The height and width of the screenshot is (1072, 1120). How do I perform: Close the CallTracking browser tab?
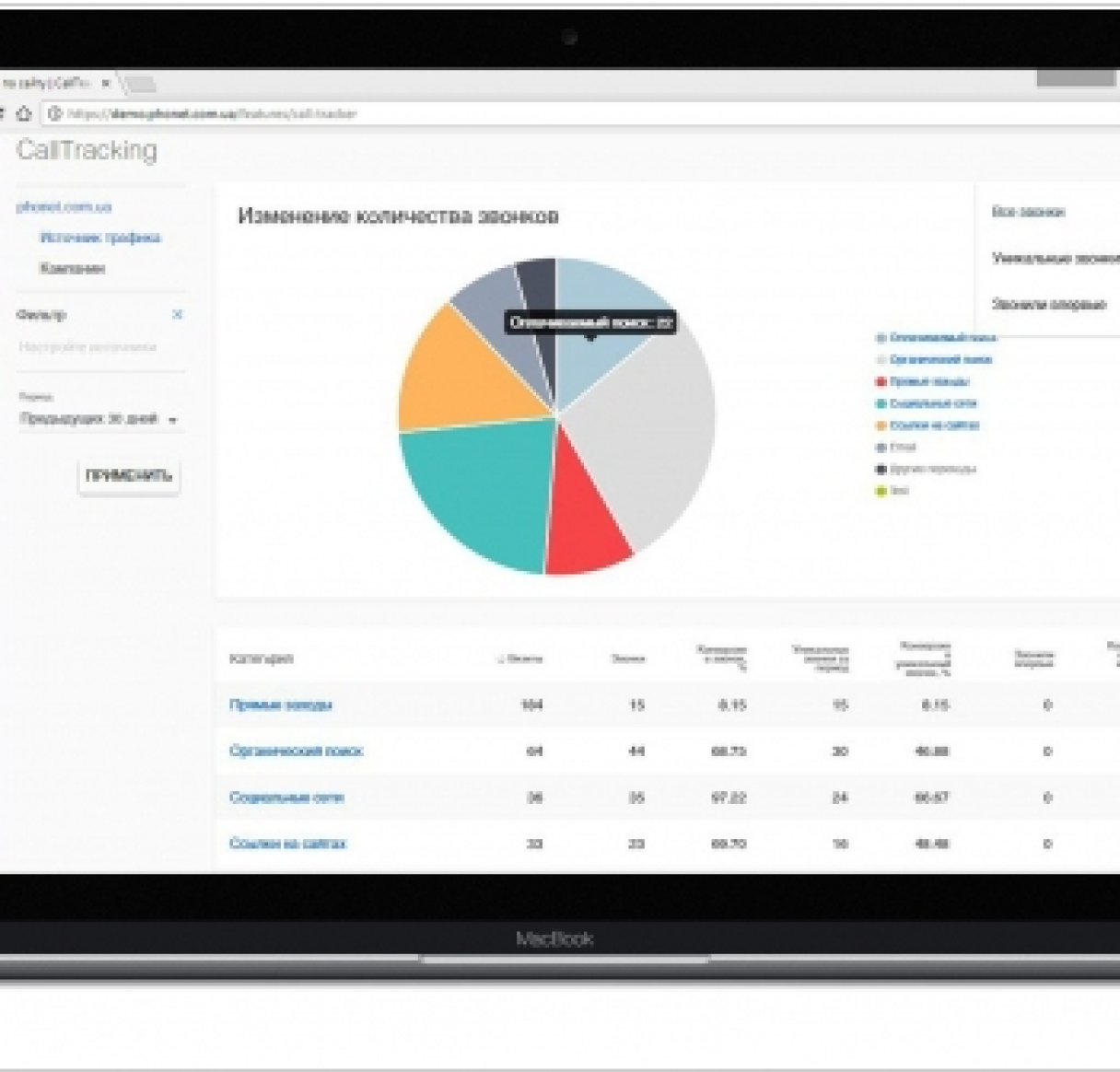tap(106, 84)
